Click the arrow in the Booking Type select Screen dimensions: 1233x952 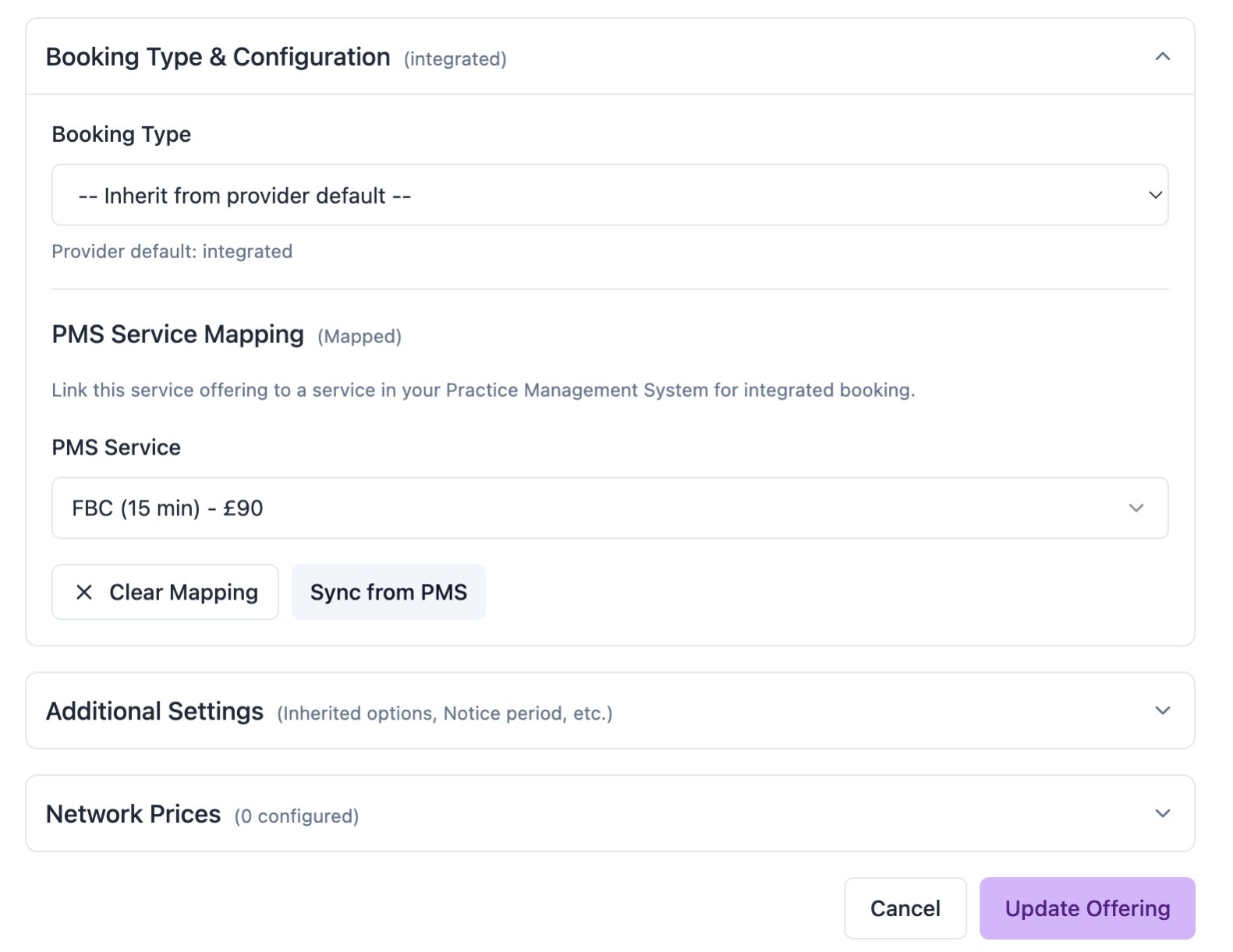pos(1155,195)
